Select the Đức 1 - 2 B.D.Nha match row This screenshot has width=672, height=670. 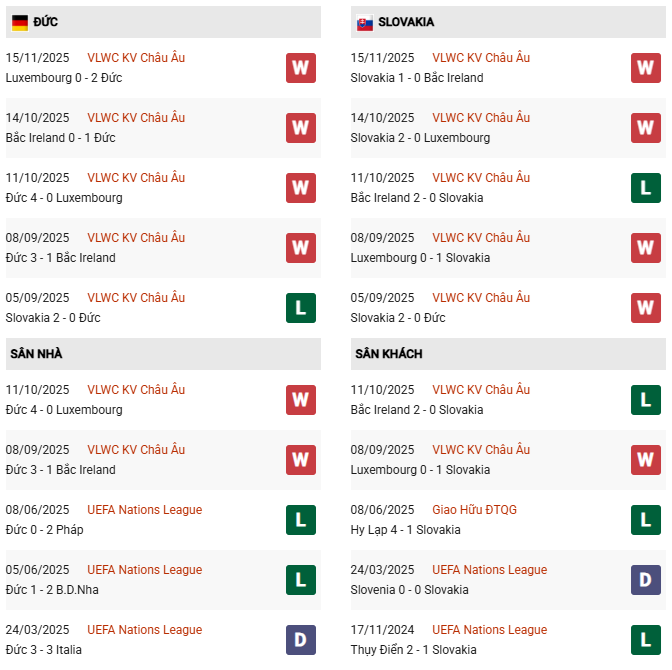pyautogui.click(x=52, y=590)
